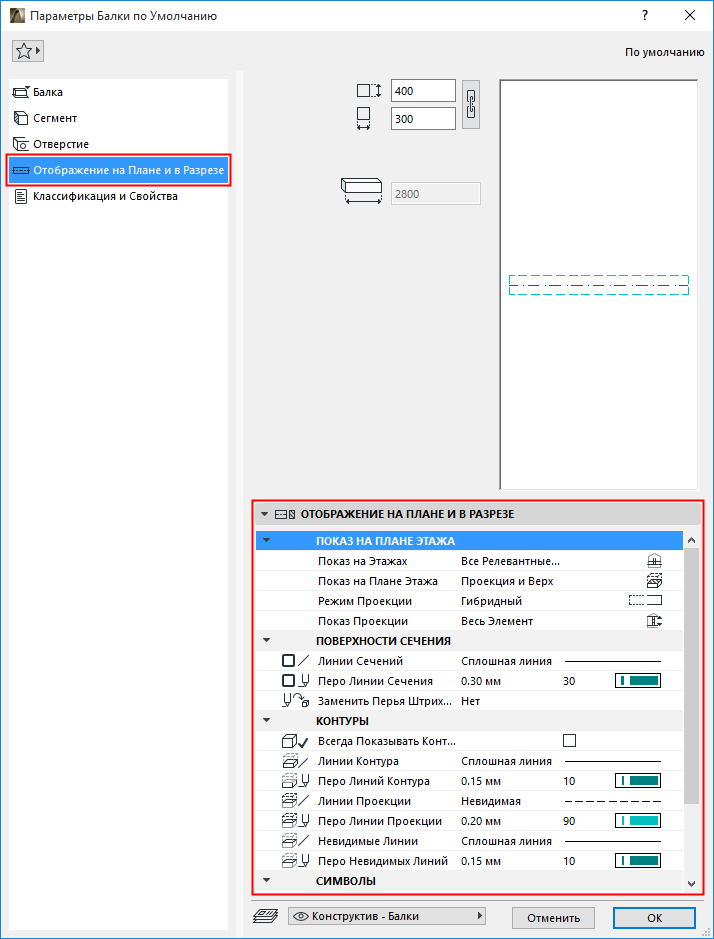The height and width of the screenshot is (939, 714).
Task: Enable the Всегда Показывать Контур checkbox
Action: [570, 741]
